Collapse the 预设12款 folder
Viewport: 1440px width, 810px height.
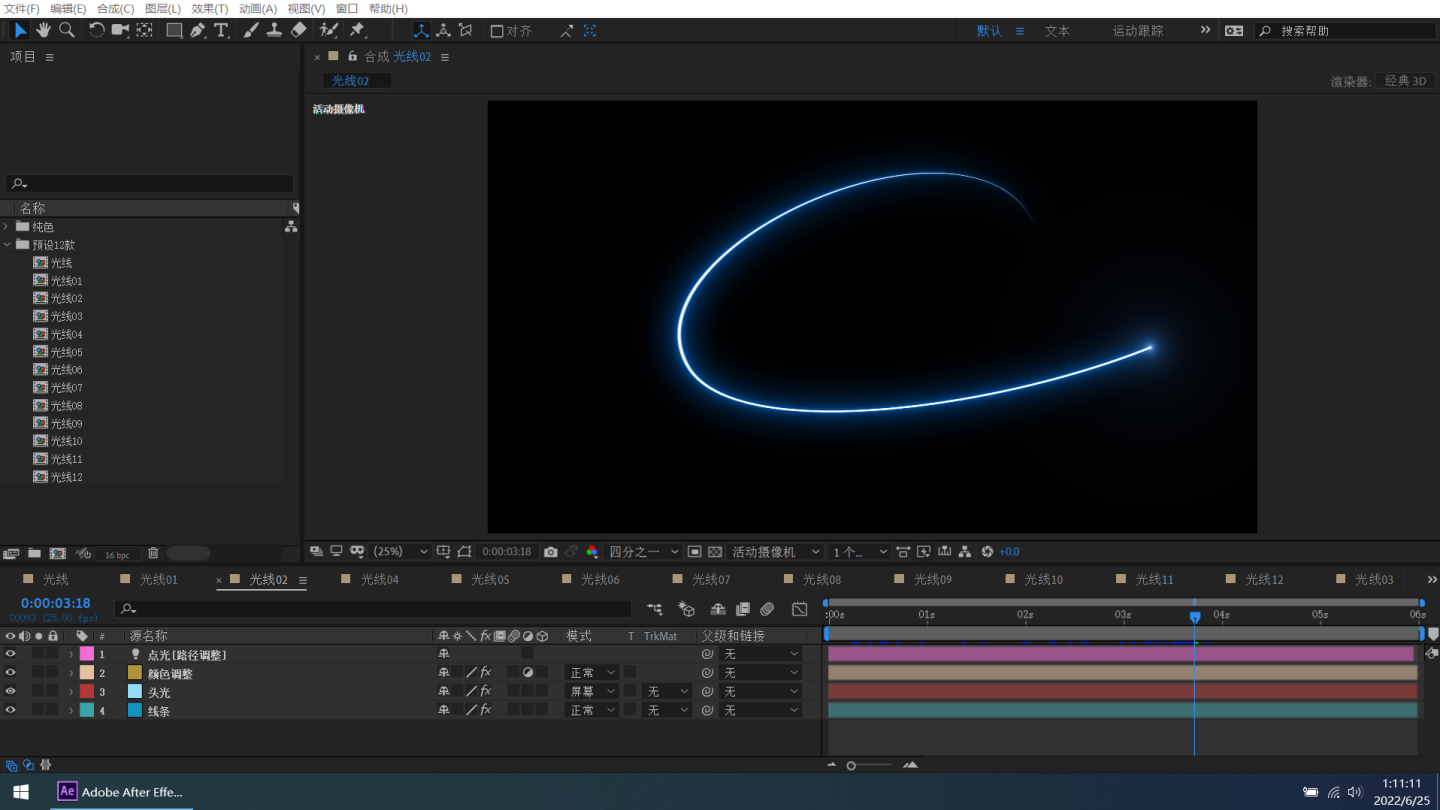click(6, 245)
